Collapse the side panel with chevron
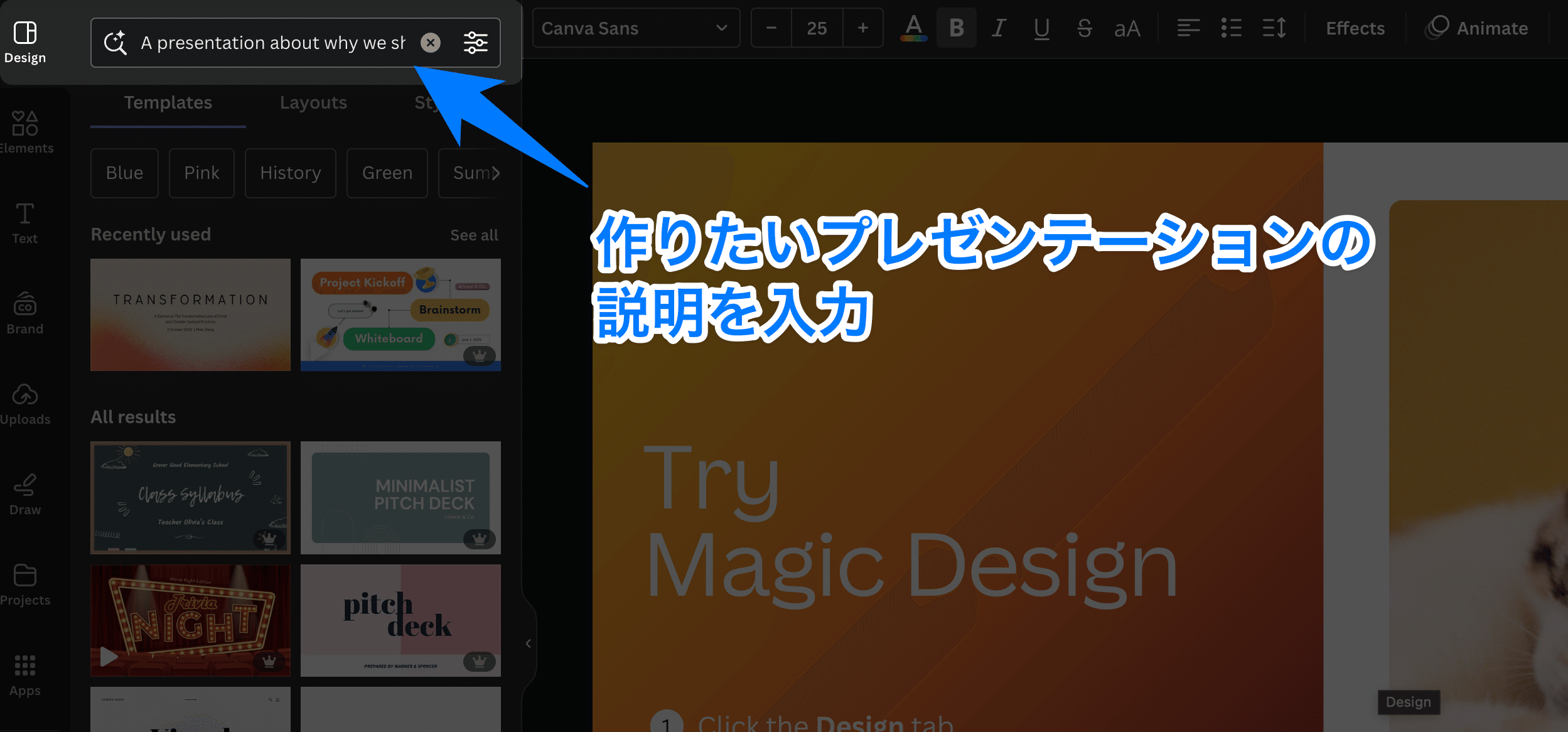Viewport: 1568px width, 732px height. 529,643
